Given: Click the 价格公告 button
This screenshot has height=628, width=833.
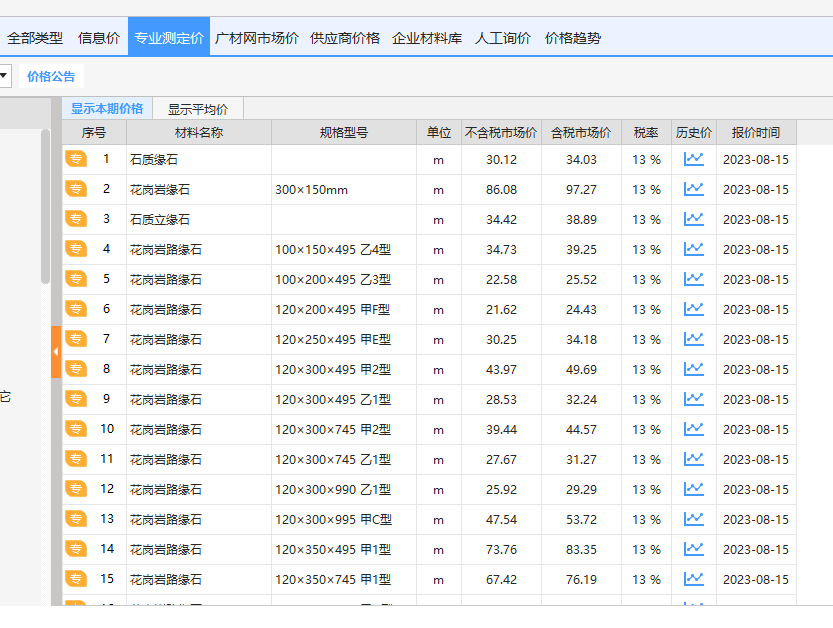Looking at the screenshot, I should point(51,77).
